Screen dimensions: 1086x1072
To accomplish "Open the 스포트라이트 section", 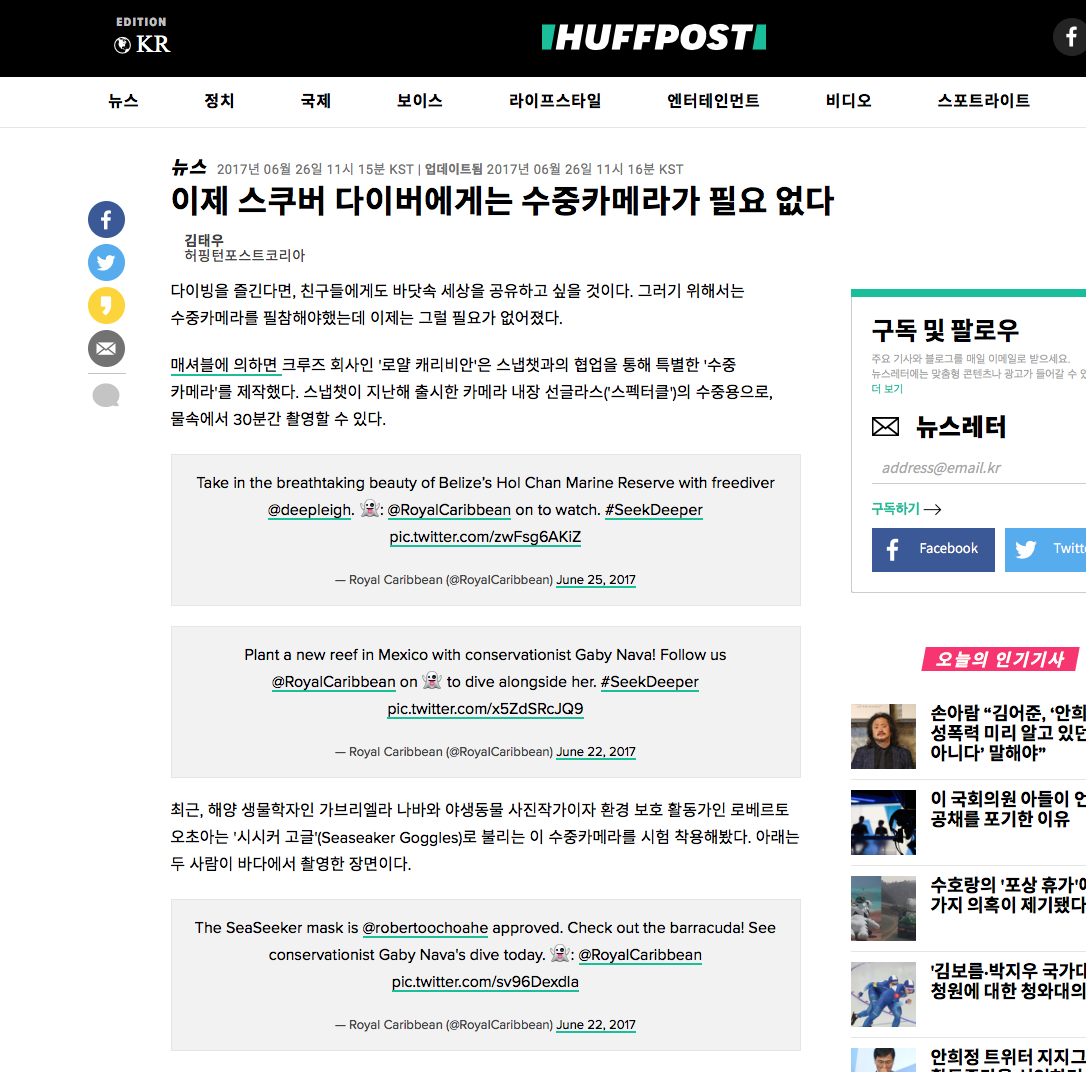I will coord(983,101).
